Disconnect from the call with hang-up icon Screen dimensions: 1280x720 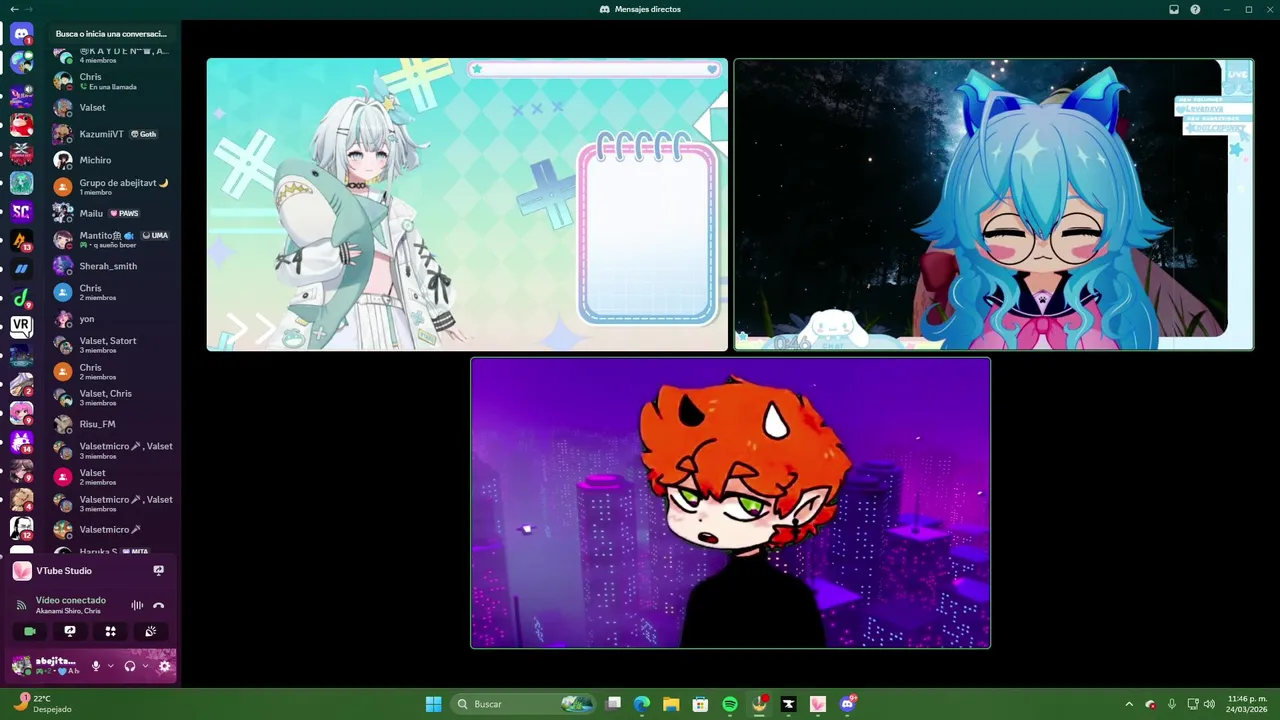[x=158, y=605]
